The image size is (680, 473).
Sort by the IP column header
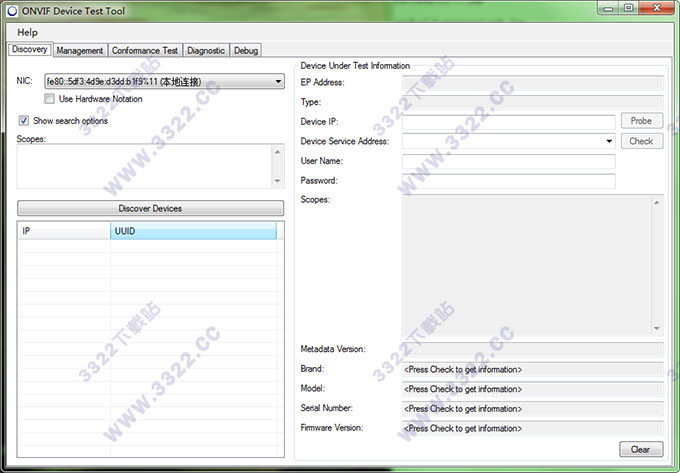[64, 231]
